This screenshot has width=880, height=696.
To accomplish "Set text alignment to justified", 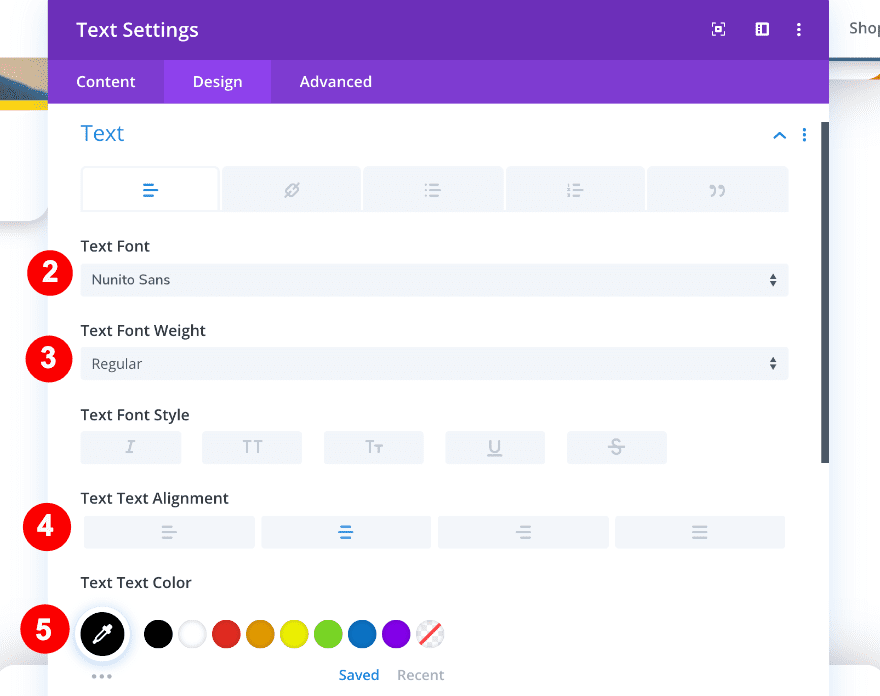I will tap(700, 532).
